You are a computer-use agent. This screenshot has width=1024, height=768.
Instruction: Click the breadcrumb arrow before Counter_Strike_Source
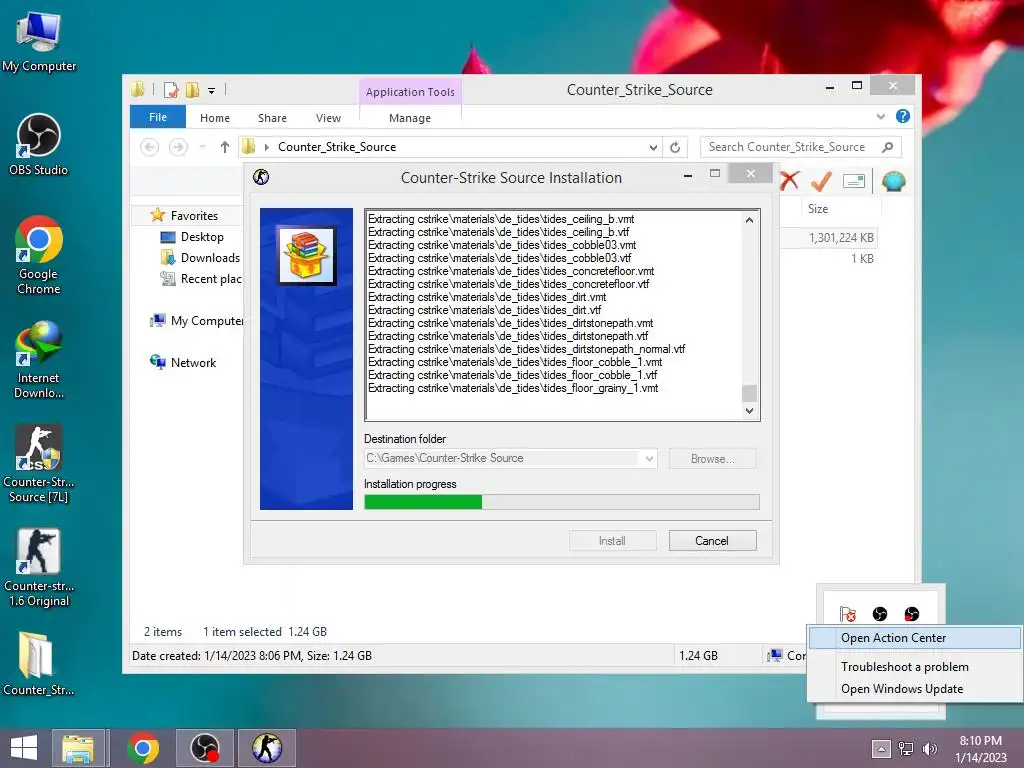pyautogui.click(x=266, y=147)
